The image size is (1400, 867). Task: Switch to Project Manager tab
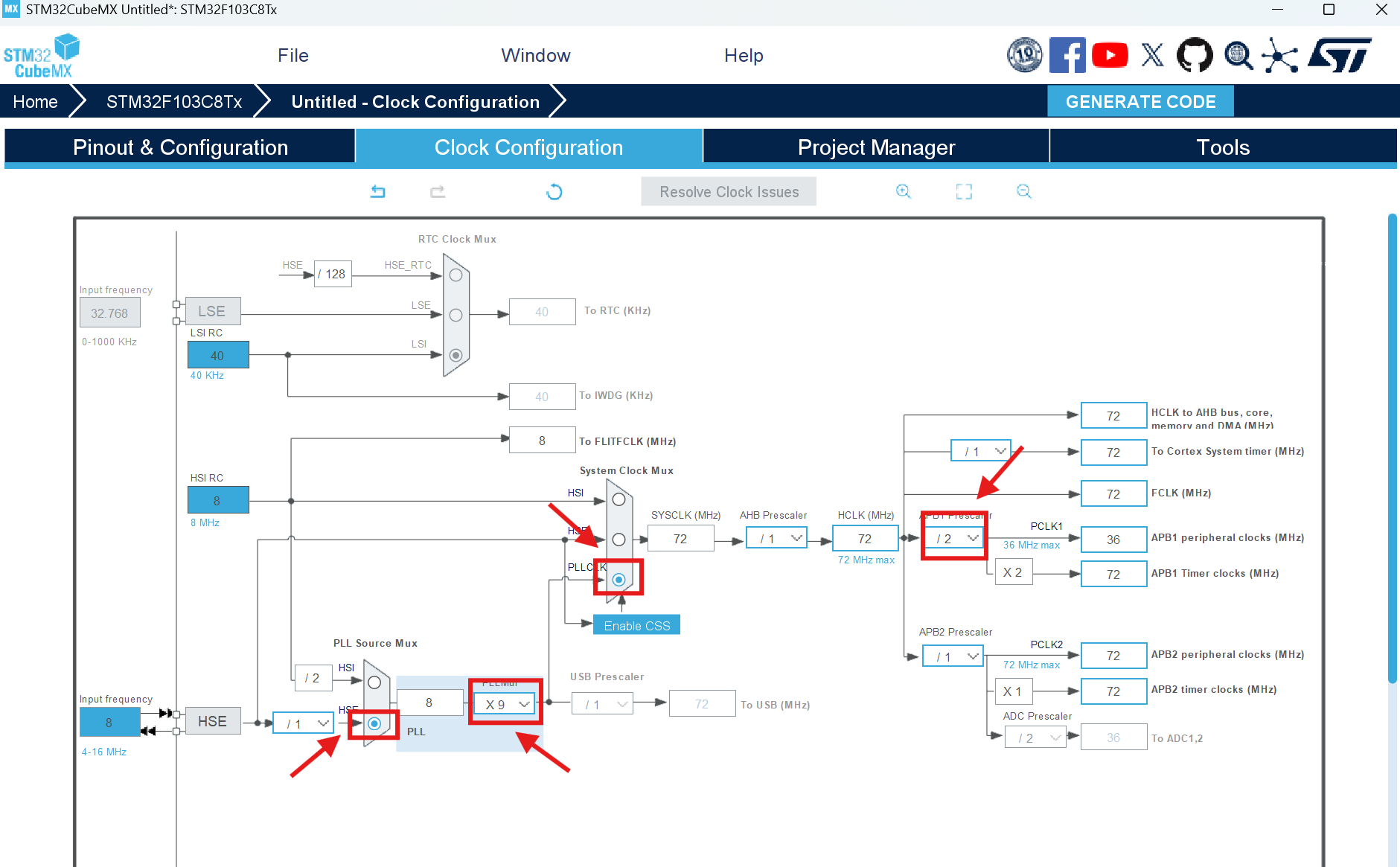(x=876, y=147)
